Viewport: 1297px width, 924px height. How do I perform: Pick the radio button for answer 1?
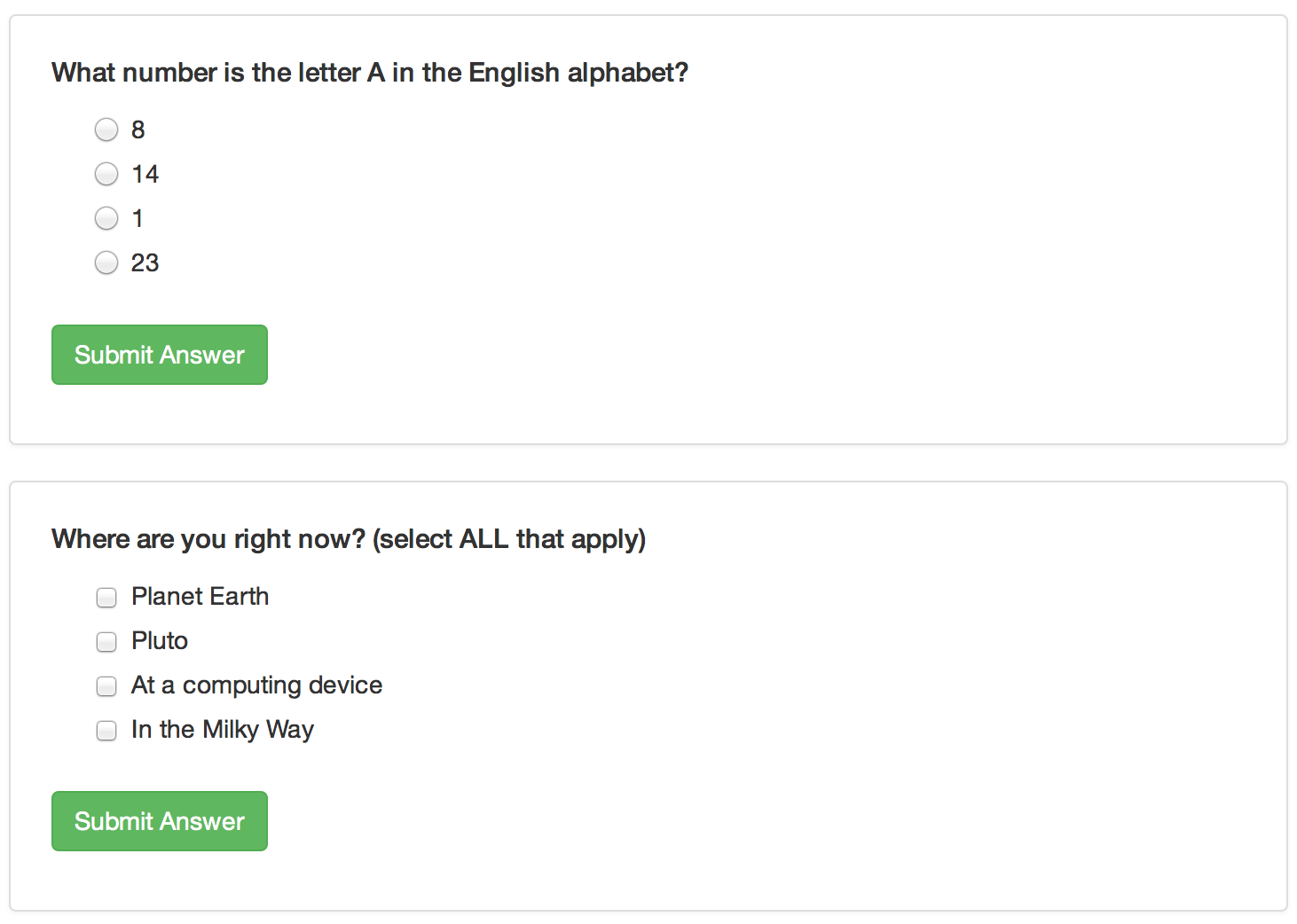106,218
